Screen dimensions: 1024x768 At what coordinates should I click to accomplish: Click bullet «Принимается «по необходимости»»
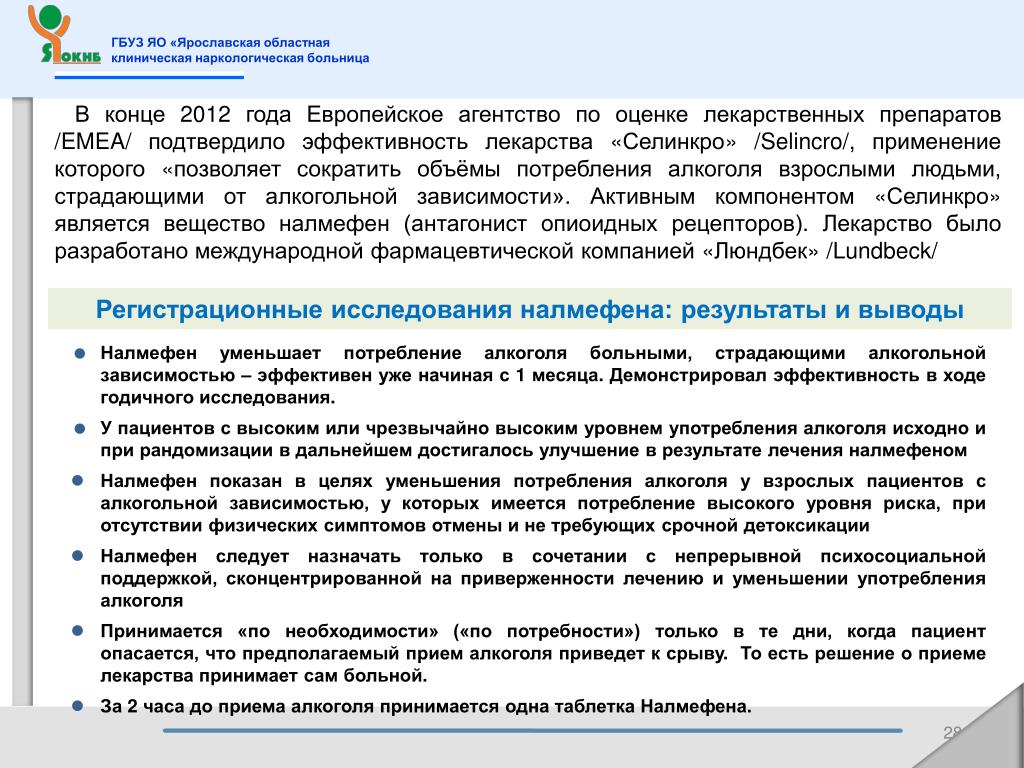click(543, 632)
